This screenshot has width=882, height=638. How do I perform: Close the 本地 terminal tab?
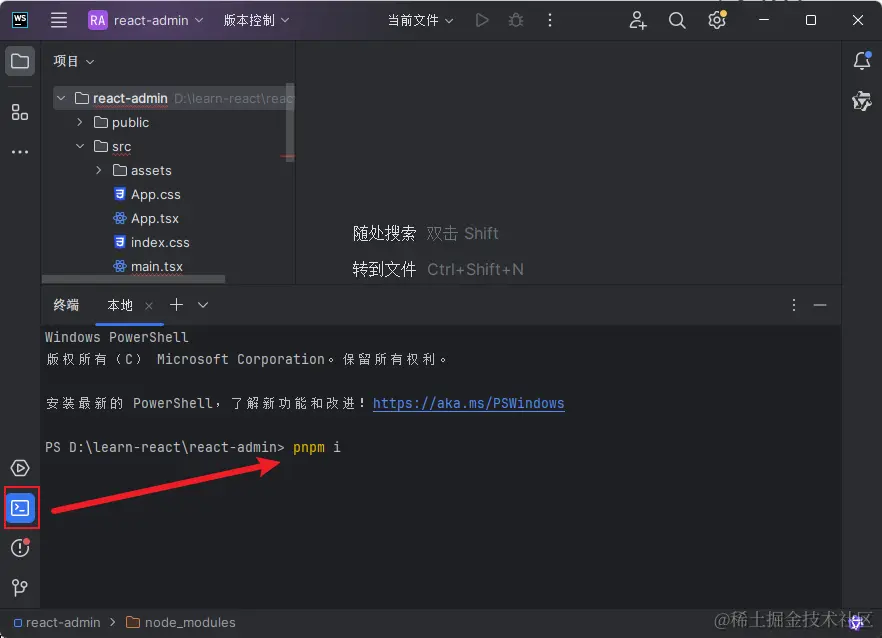(x=149, y=305)
